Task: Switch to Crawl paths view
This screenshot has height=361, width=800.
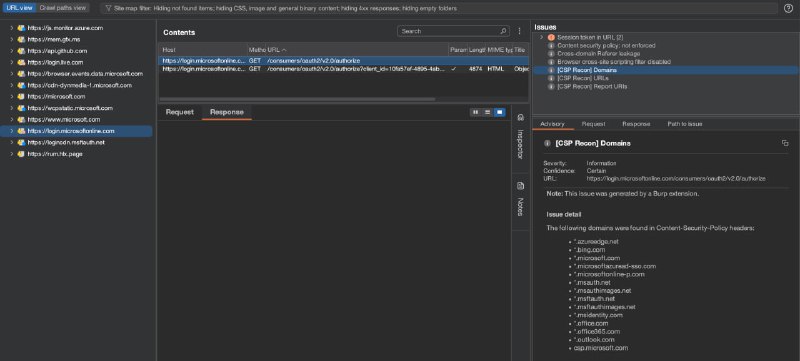Action: (x=63, y=8)
